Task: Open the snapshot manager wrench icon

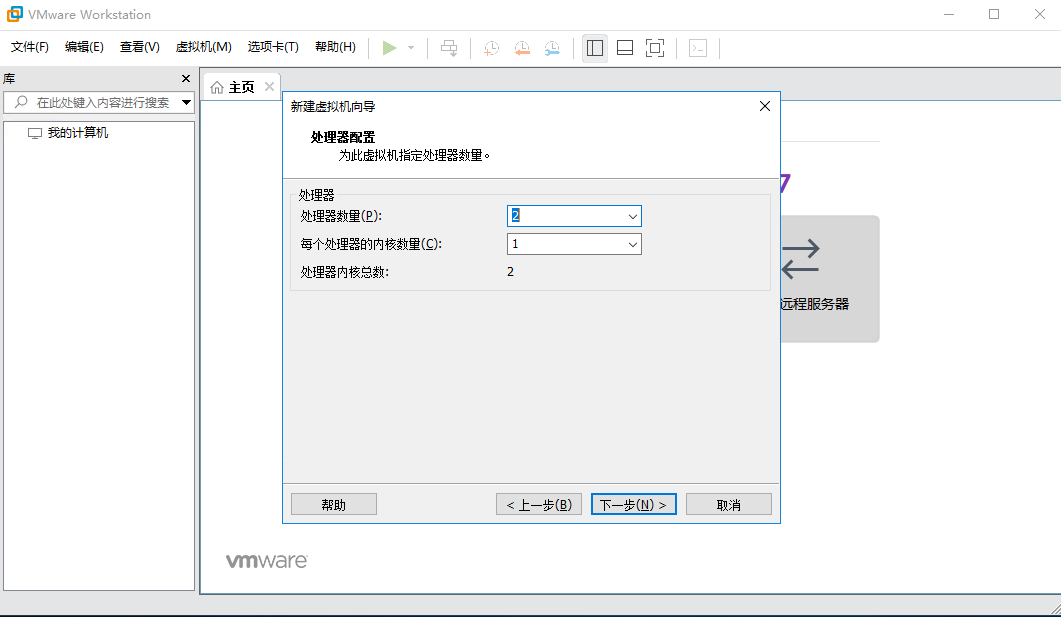Action: pyautogui.click(x=553, y=48)
